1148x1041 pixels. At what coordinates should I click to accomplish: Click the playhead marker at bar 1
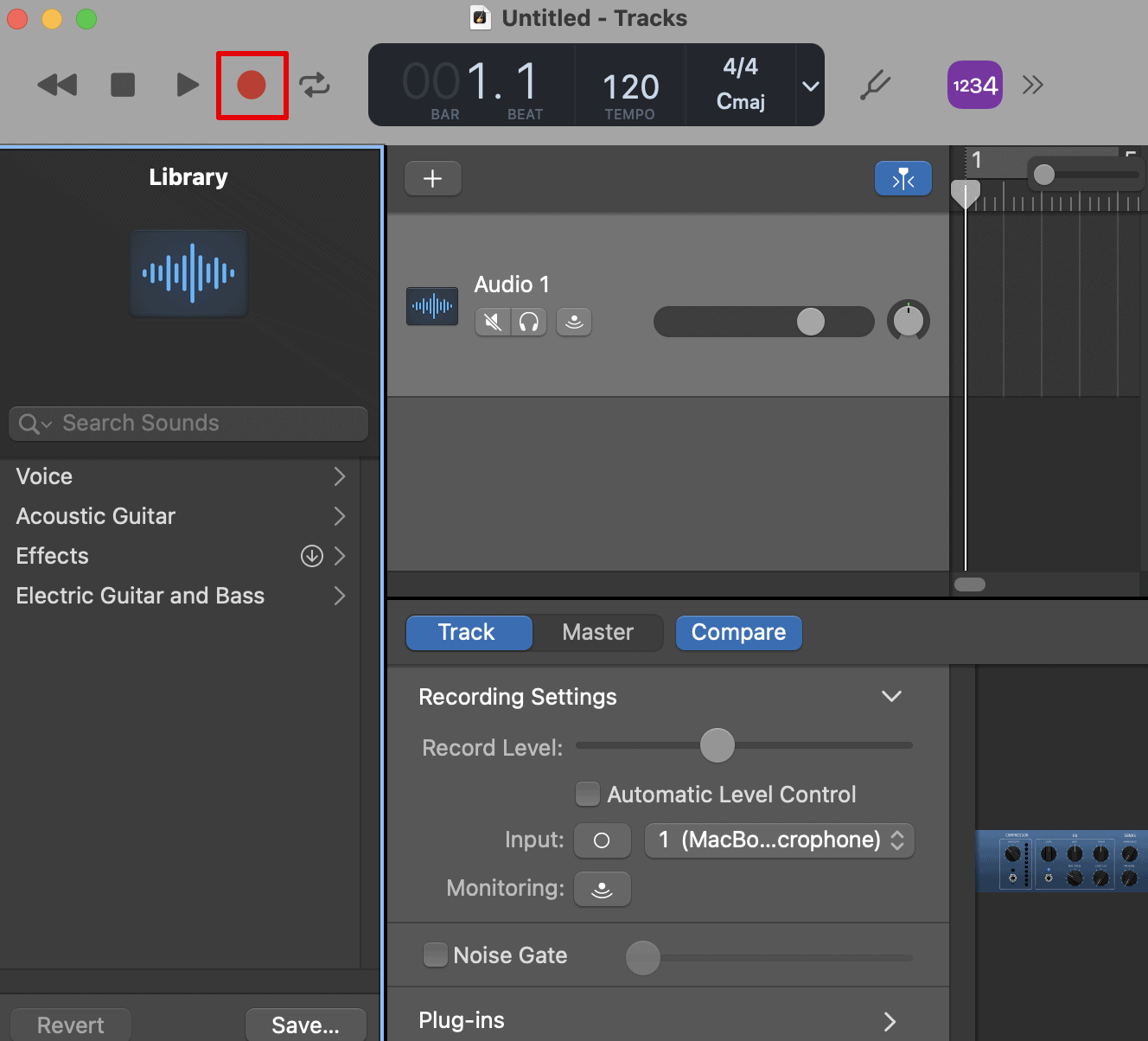[966, 194]
